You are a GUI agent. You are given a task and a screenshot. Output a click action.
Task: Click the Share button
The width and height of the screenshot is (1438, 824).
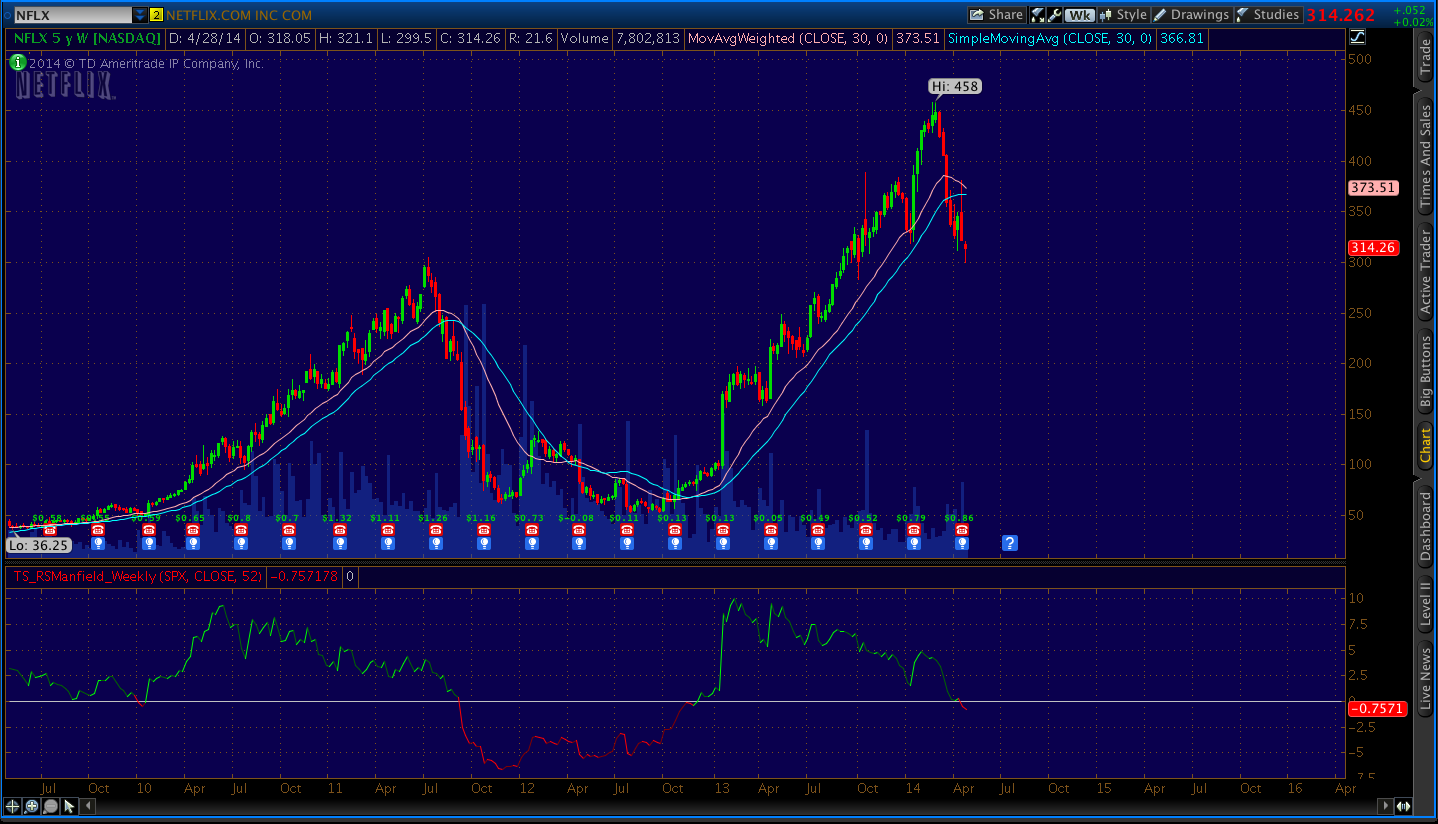point(996,15)
